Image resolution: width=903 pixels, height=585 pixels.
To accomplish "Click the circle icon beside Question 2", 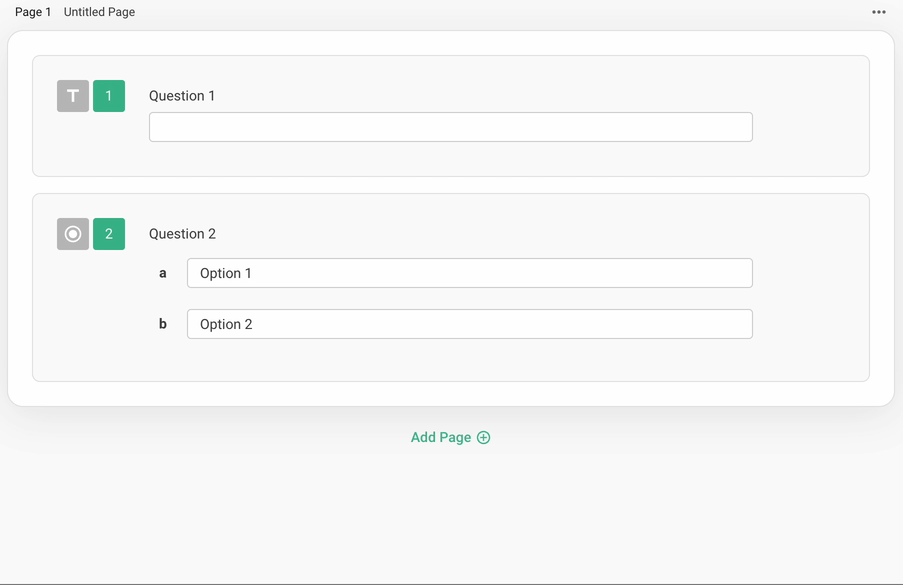I will click(x=72, y=233).
